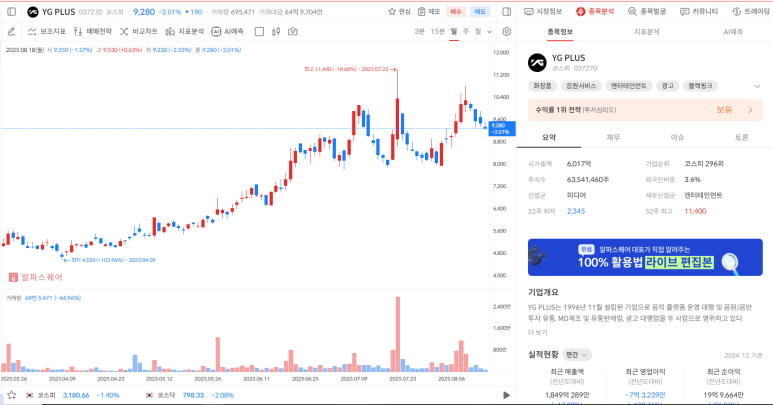Click the square fullscreen chart icon
This screenshot has height=405, width=773.
(x=259, y=32)
